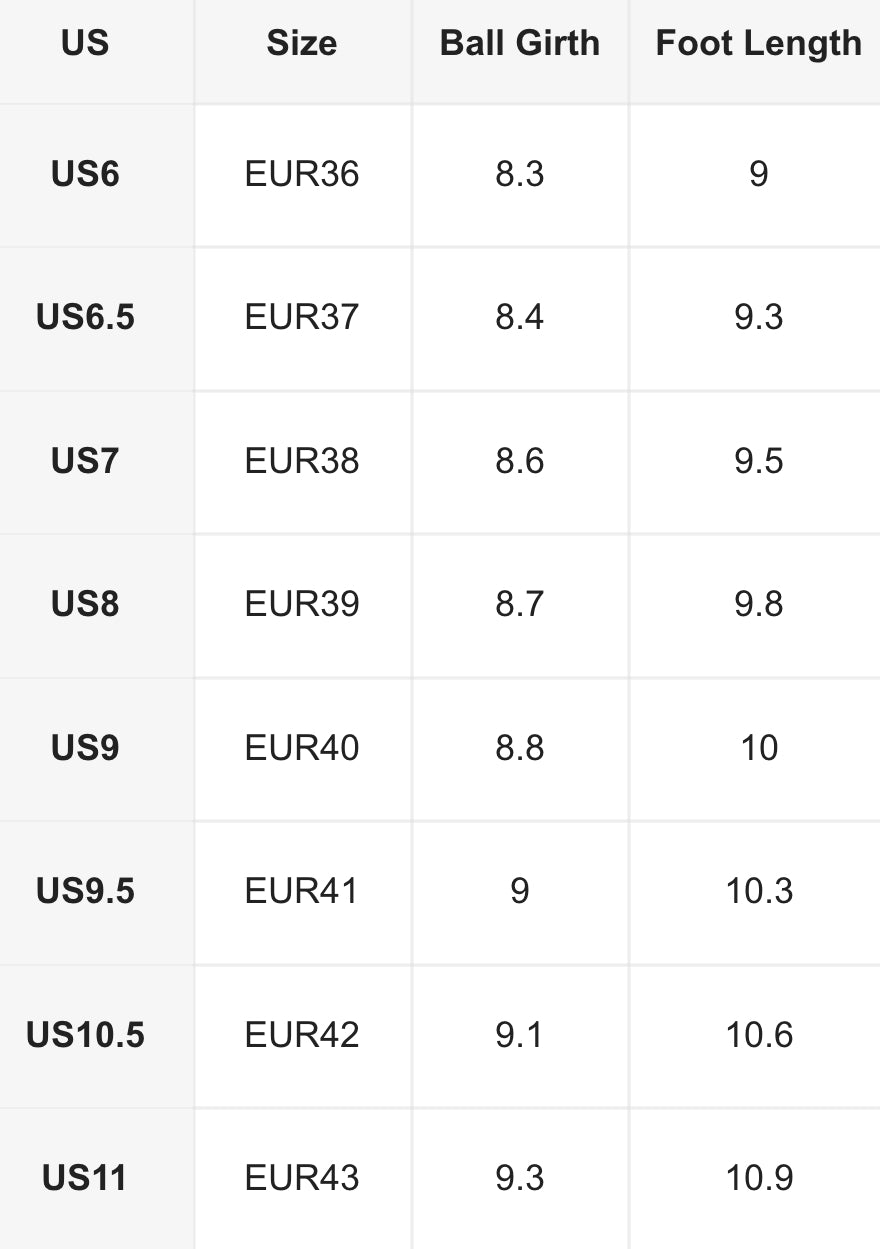
Task: Select the US7 row label
Action: [85, 461]
